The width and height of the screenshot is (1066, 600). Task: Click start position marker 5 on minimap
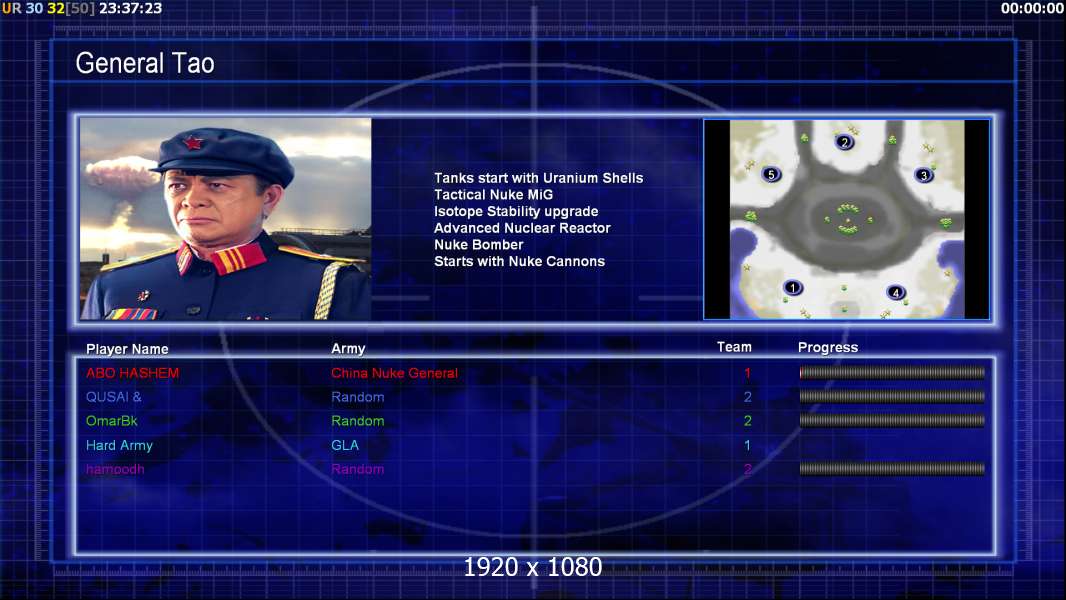(771, 174)
